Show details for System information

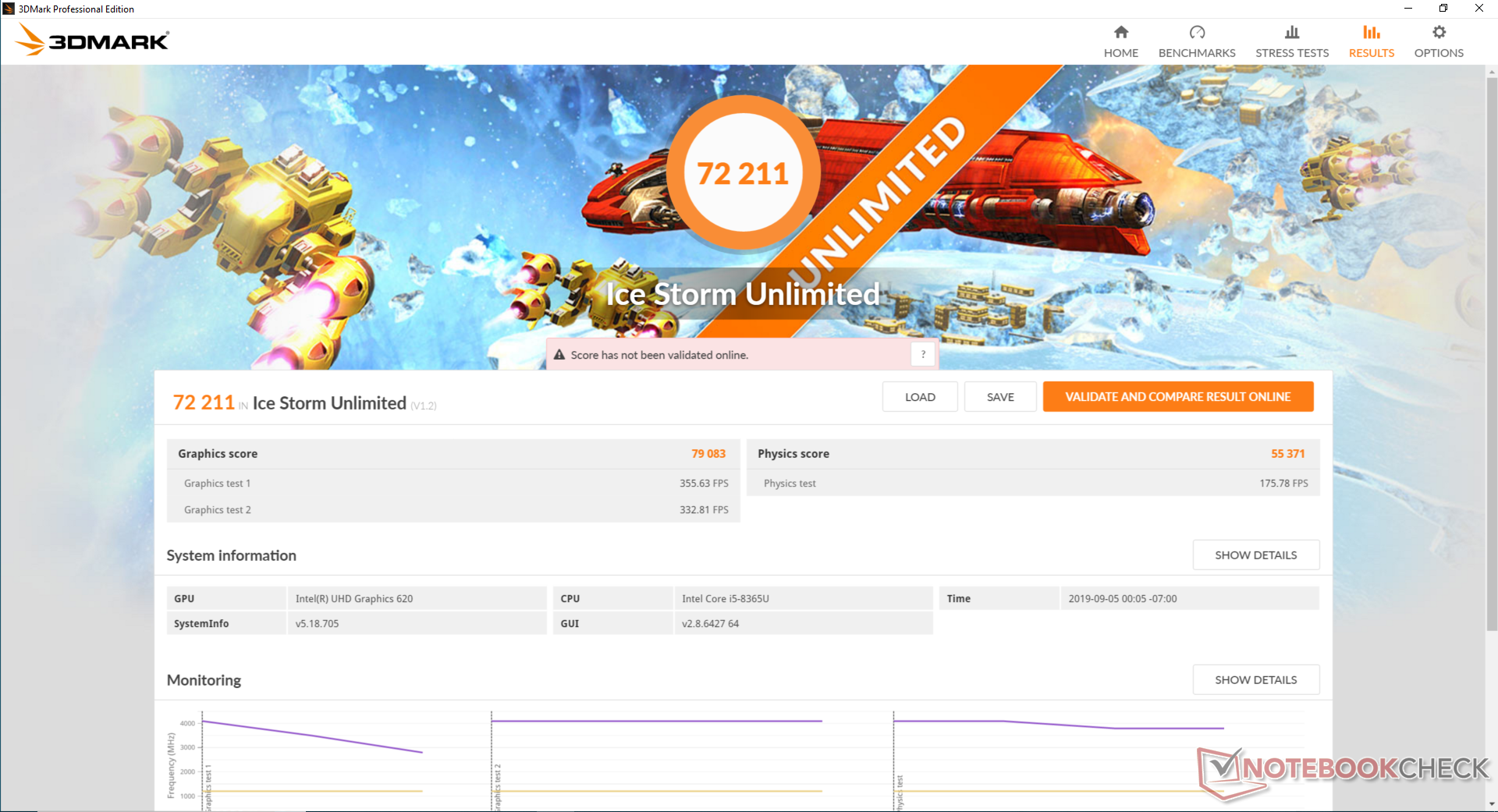tap(1255, 555)
